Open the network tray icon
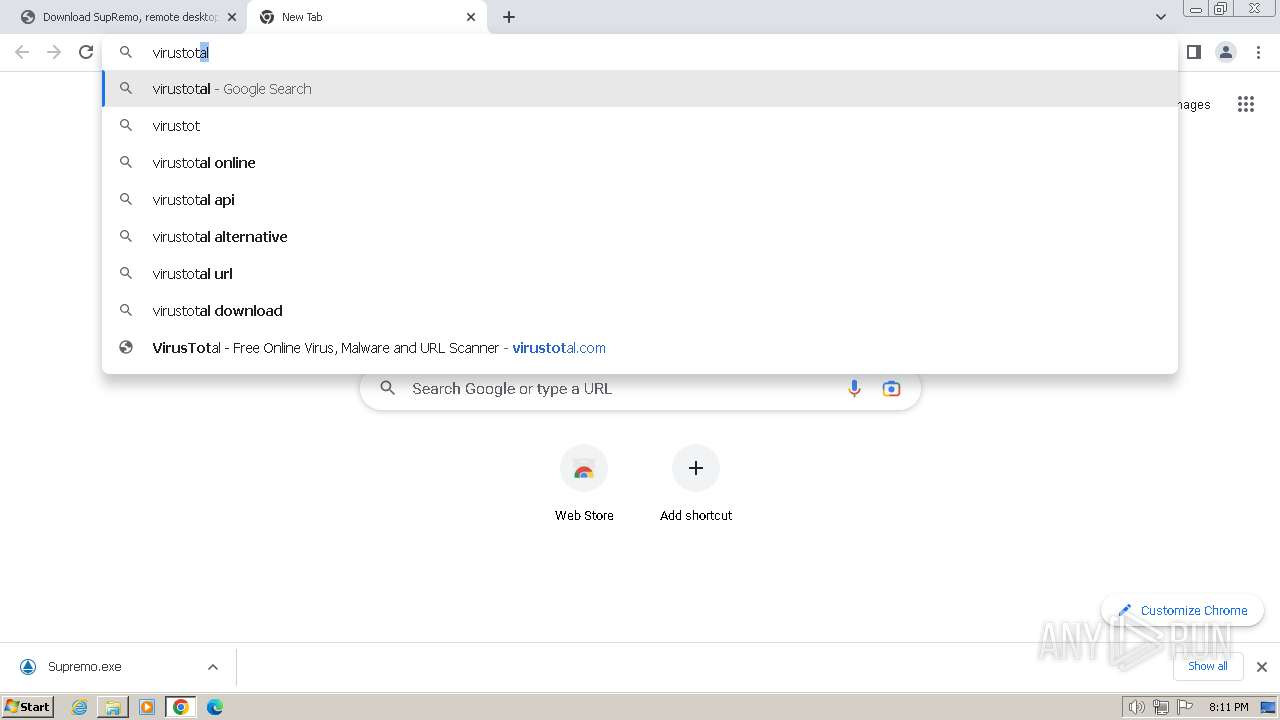Viewport: 1280px width, 720px height. click(1161, 707)
